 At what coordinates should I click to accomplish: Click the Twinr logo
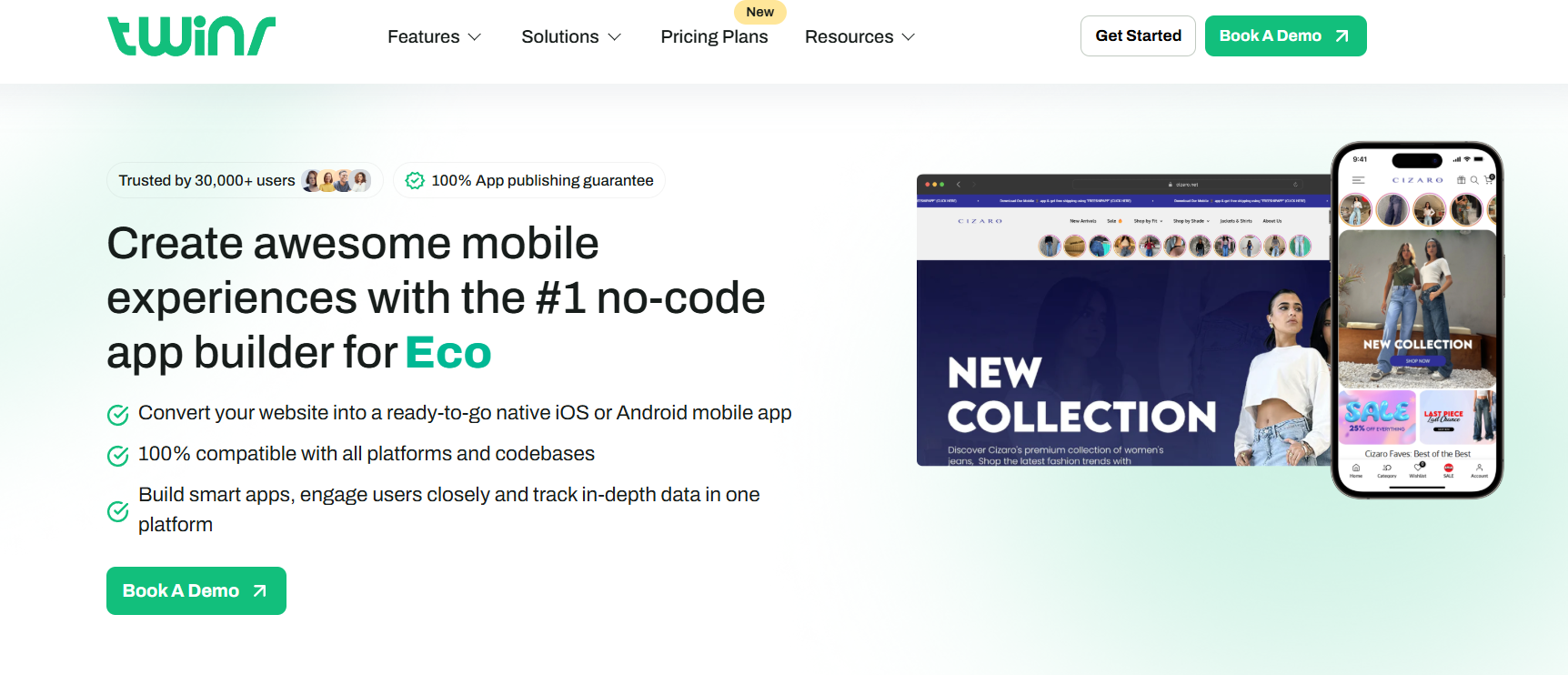pyautogui.click(x=191, y=36)
